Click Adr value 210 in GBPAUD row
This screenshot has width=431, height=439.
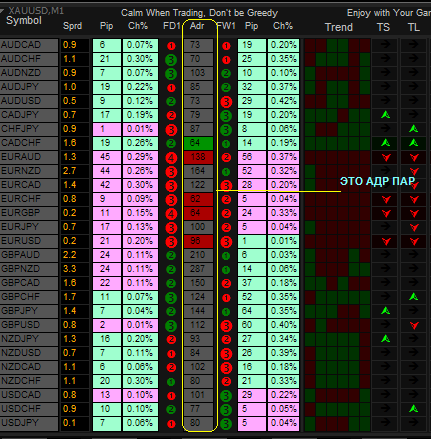[x=198, y=255]
